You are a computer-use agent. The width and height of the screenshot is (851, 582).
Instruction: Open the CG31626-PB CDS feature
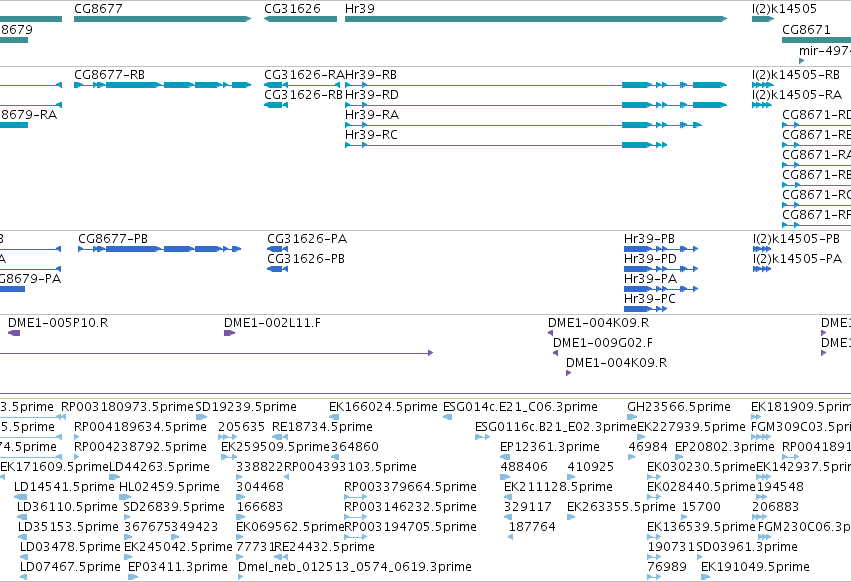click(x=306, y=259)
